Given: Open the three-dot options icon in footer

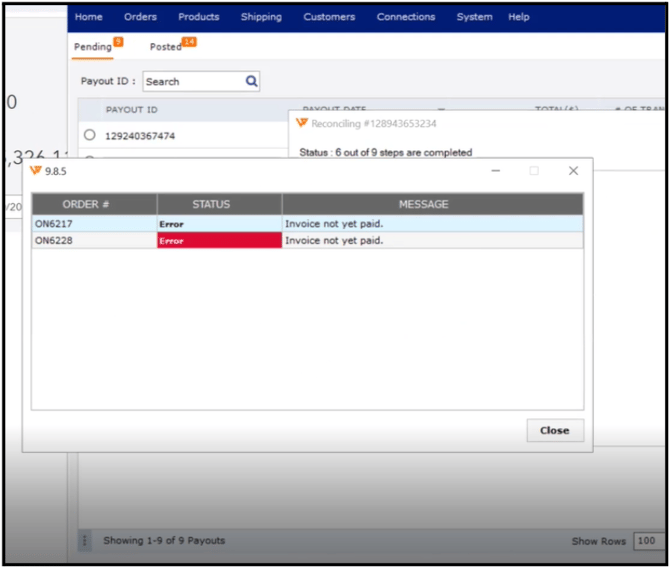Looking at the screenshot, I should [85, 541].
